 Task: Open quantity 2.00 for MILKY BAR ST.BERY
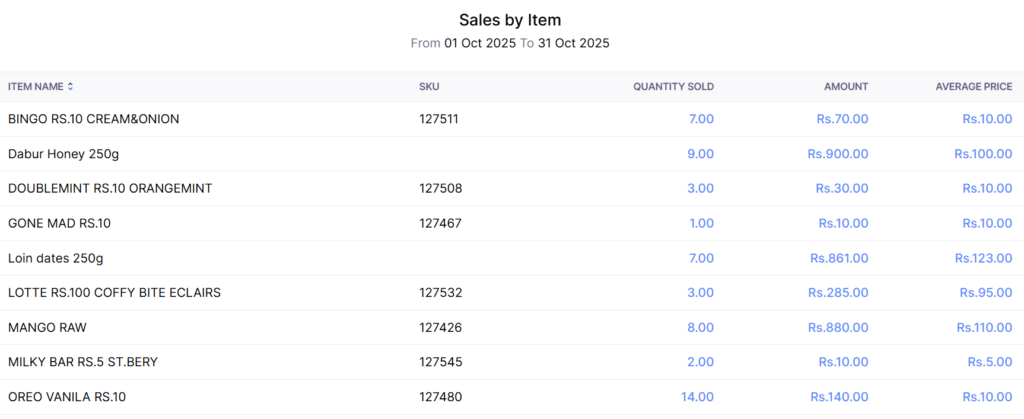[x=701, y=362]
